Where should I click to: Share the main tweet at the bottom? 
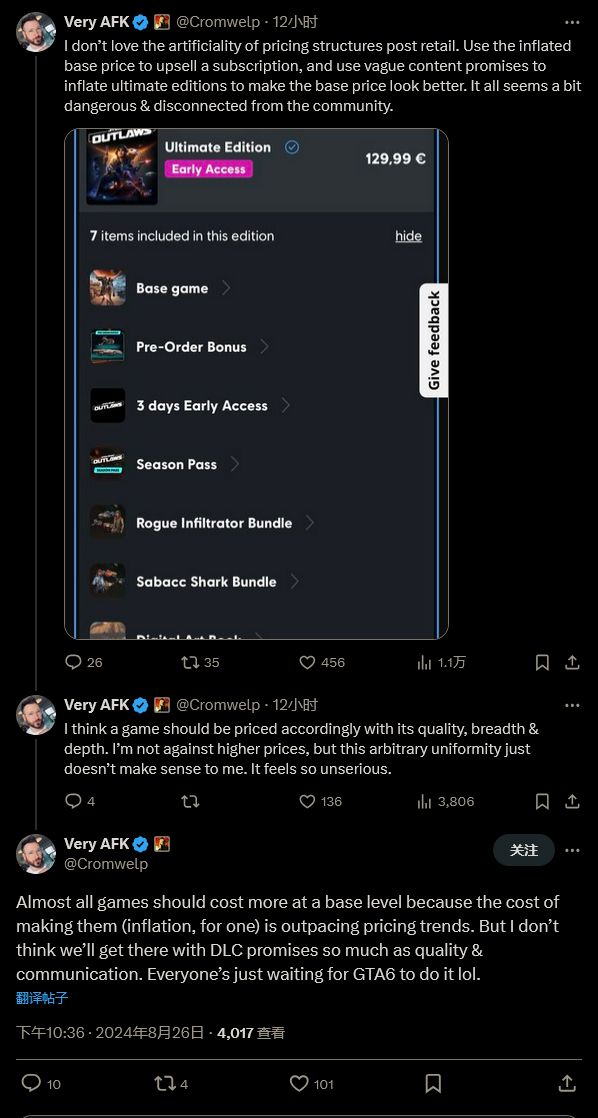point(567,1084)
